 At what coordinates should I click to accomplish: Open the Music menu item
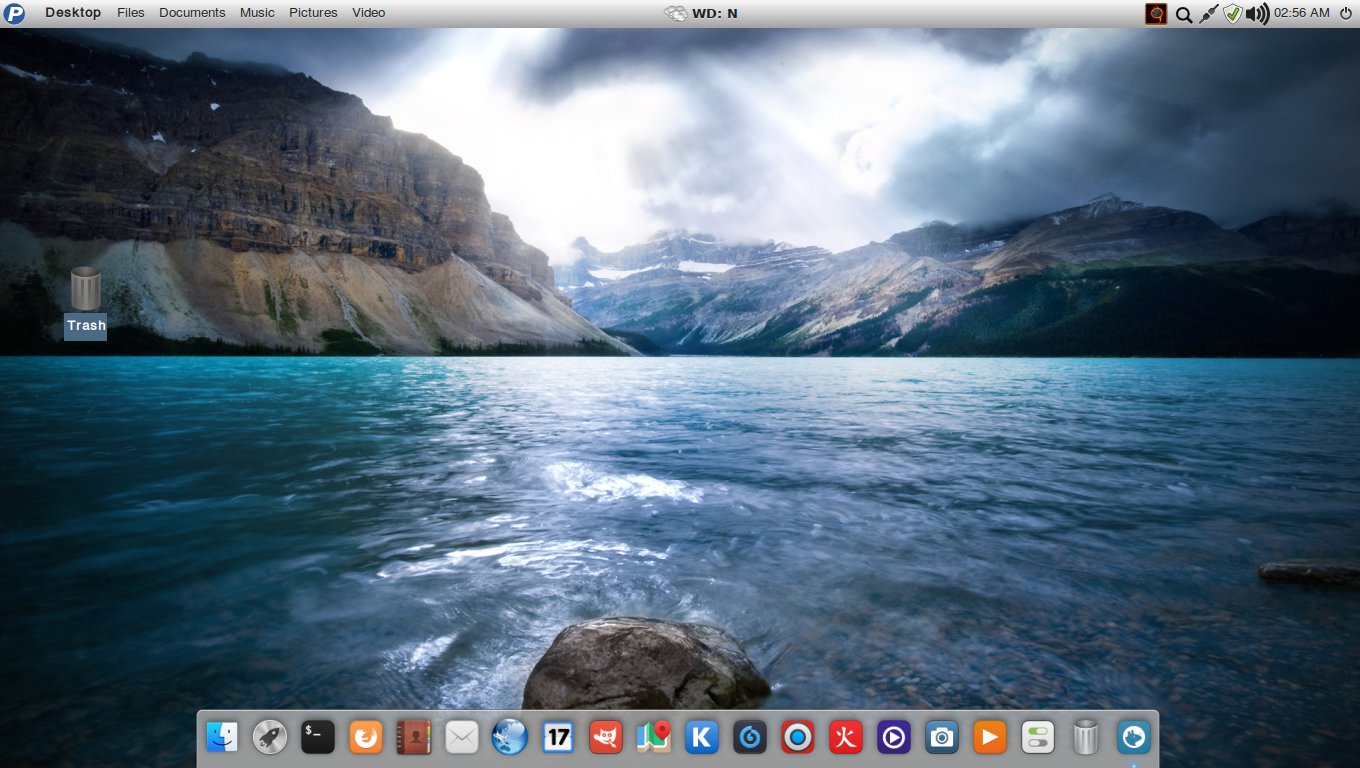tap(257, 13)
